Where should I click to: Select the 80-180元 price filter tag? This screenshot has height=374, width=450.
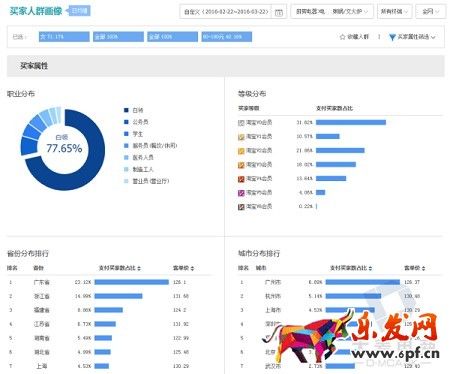[x=227, y=37]
